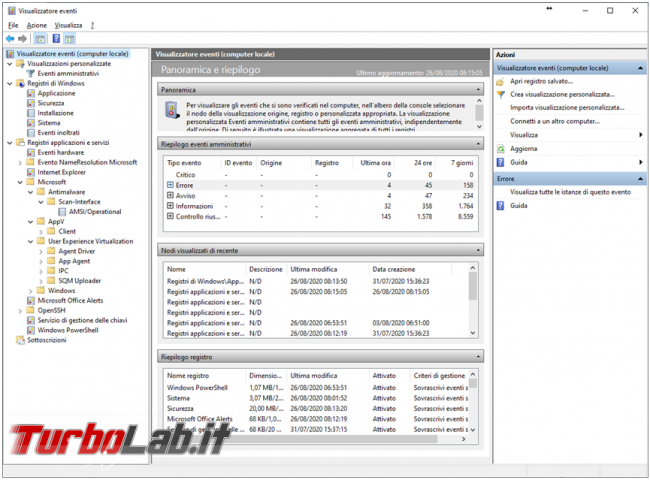This screenshot has width=650, height=480.
Task: Expand the Informazioni row in summary table
Action: pos(170,206)
